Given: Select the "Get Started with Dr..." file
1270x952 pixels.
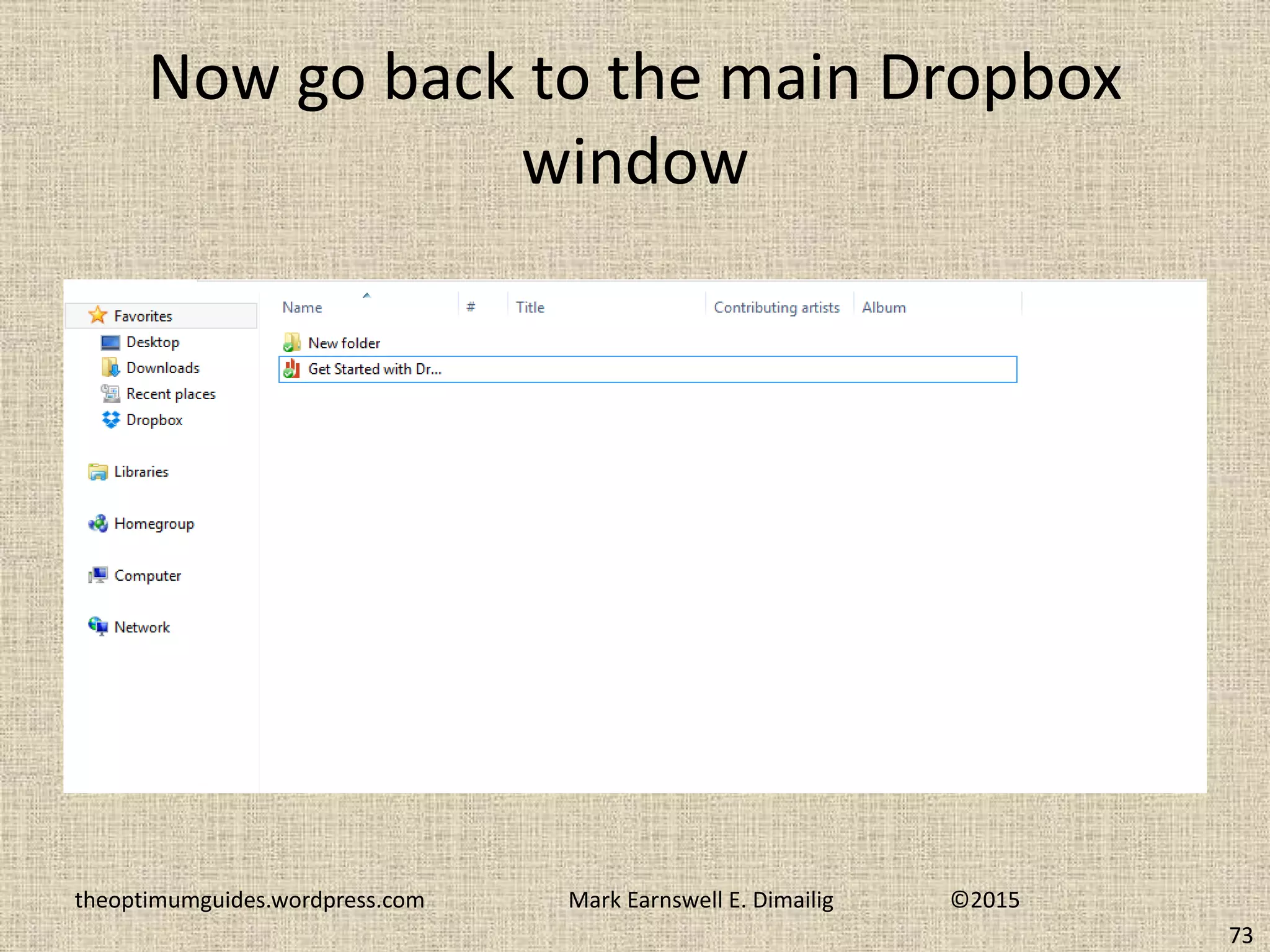Looking at the screenshot, I should click(x=647, y=369).
